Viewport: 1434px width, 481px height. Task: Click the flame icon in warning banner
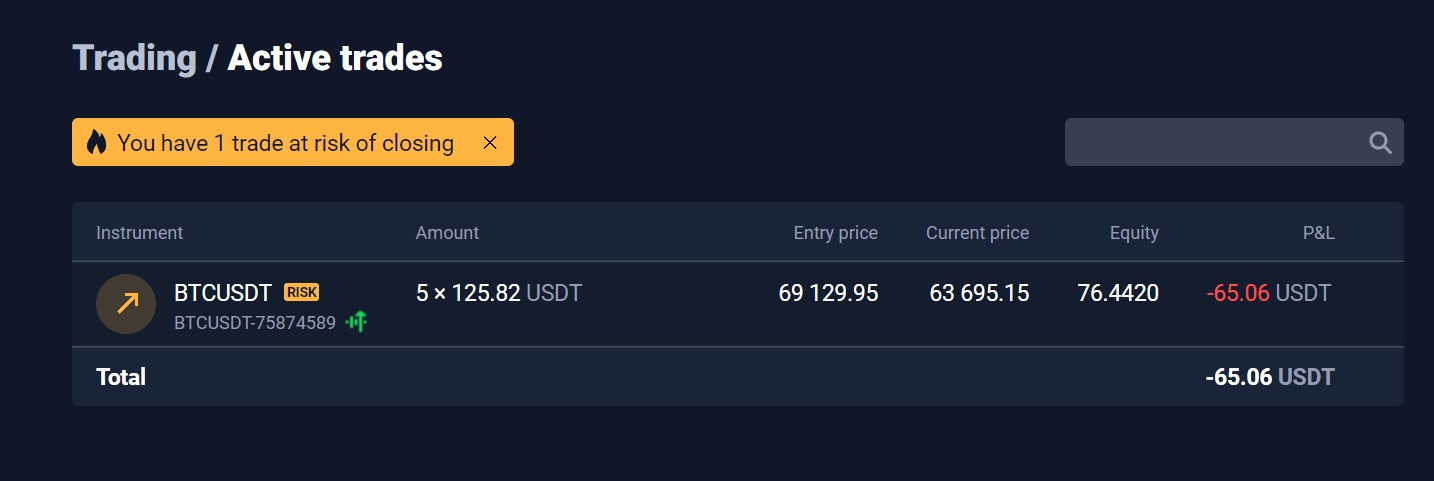pos(96,142)
